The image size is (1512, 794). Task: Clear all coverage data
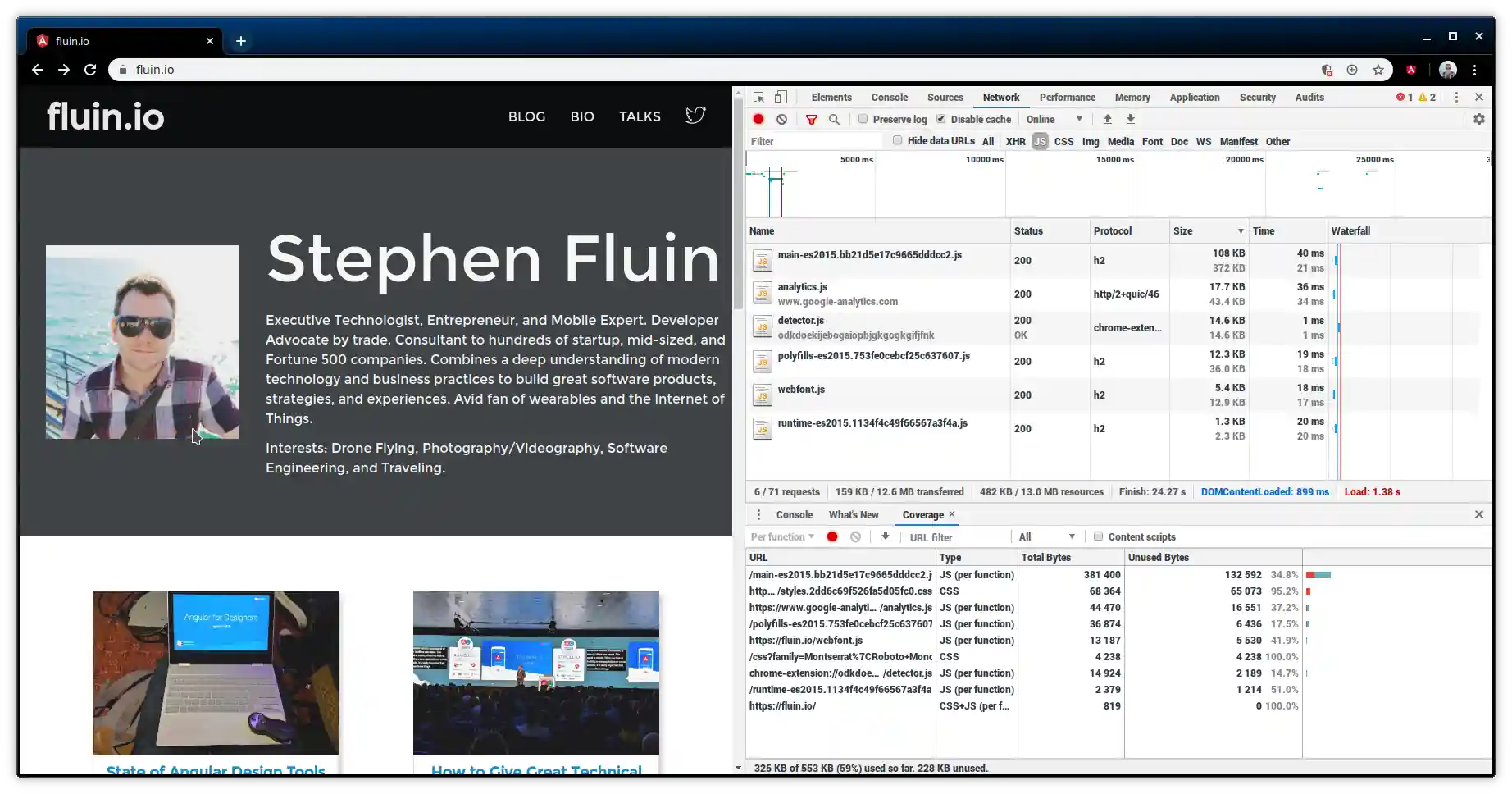pyautogui.click(x=856, y=536)
